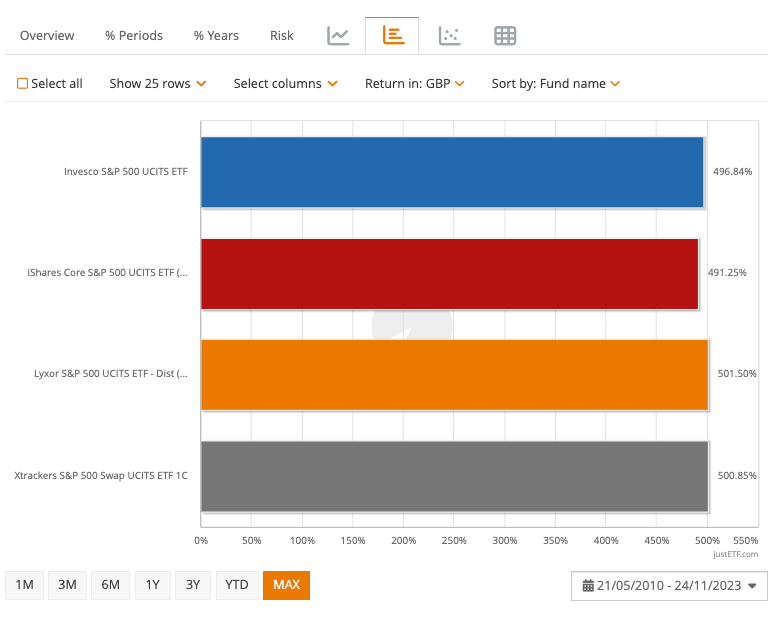This screenshot has height=618, width=780.
Task: Switch to the % Periods tab
Action: tap(134, 36)
